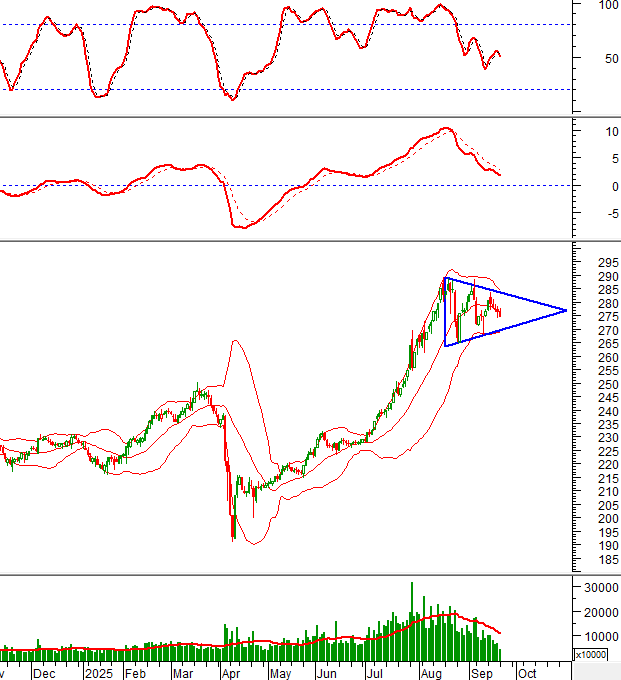Screen dimensions: 621x680
Task: Select the 'Apr' month label on time axis
Action: [229, 673]
